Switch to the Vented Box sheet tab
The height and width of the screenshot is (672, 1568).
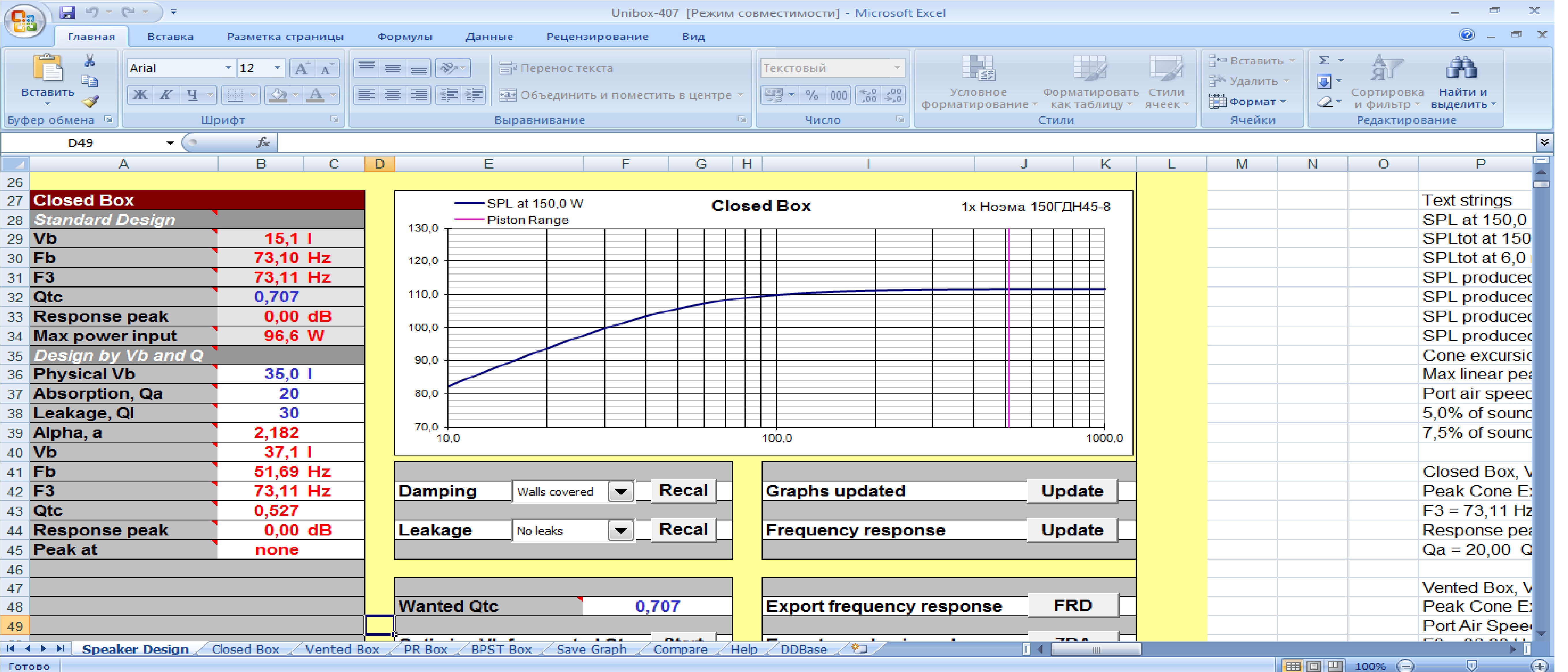[x=342, y=649]
